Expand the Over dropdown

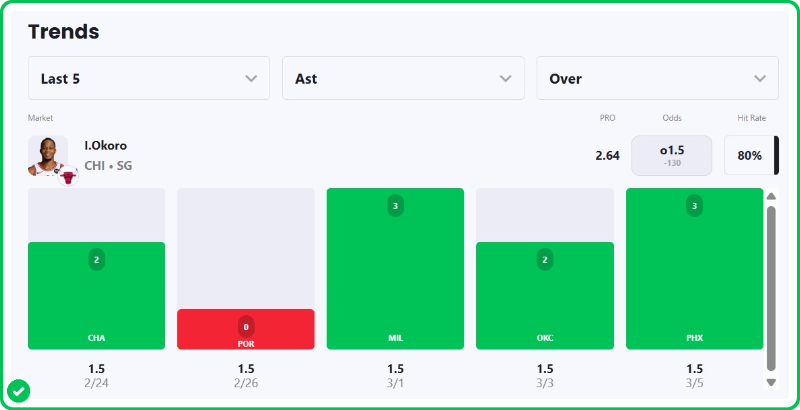point(657,78)
